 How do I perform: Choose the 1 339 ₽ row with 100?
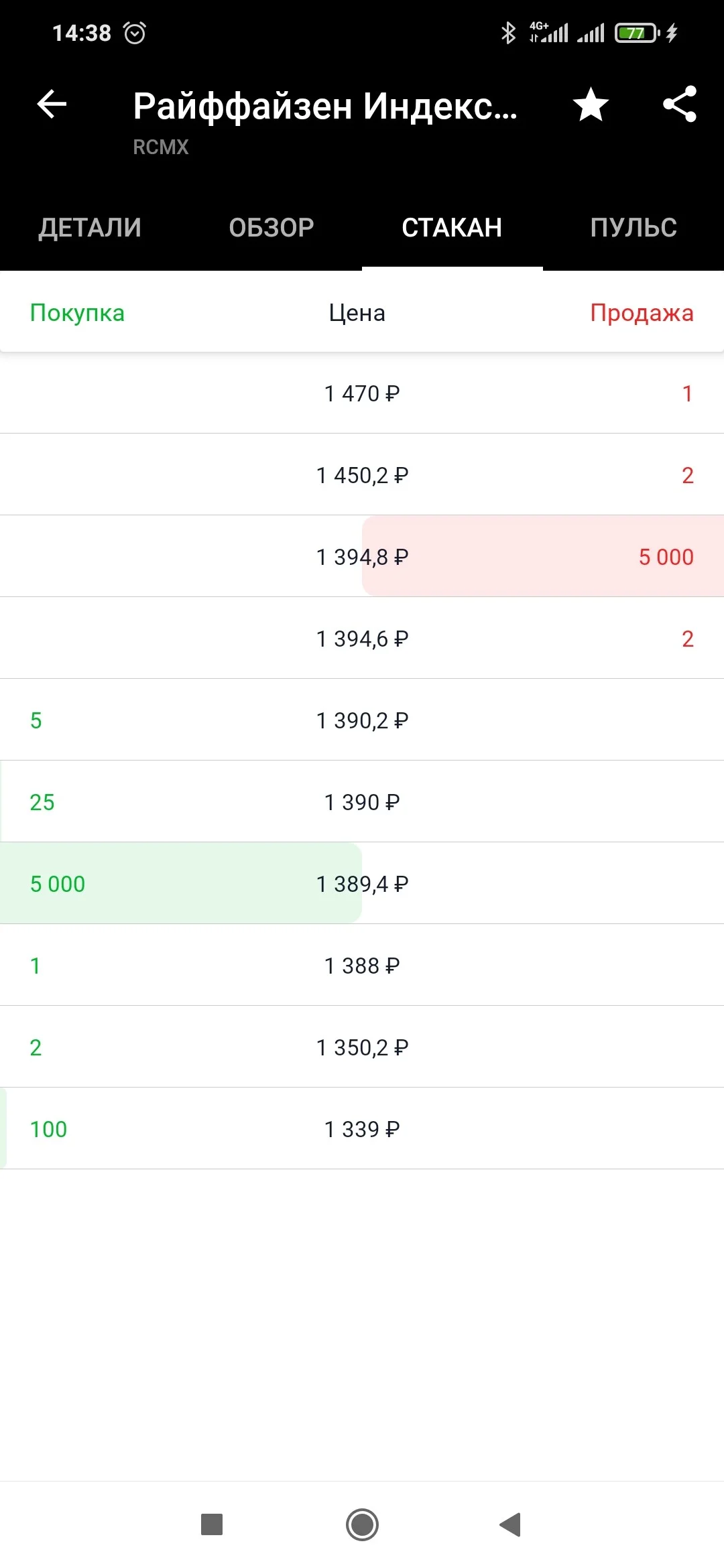pos(362,1128)
